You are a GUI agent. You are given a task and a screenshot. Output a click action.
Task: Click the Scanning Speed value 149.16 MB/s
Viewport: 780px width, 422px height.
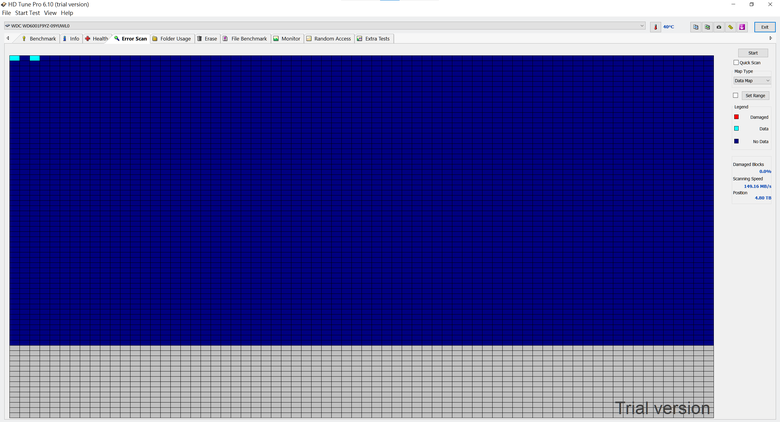(757, 186)
